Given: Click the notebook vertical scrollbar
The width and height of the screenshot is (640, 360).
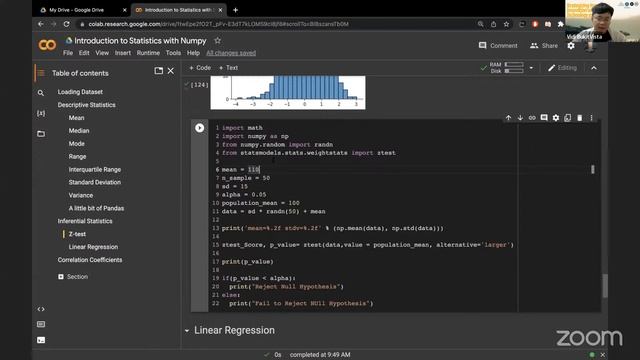Looking at the screenshot, I should pos(605,285).
